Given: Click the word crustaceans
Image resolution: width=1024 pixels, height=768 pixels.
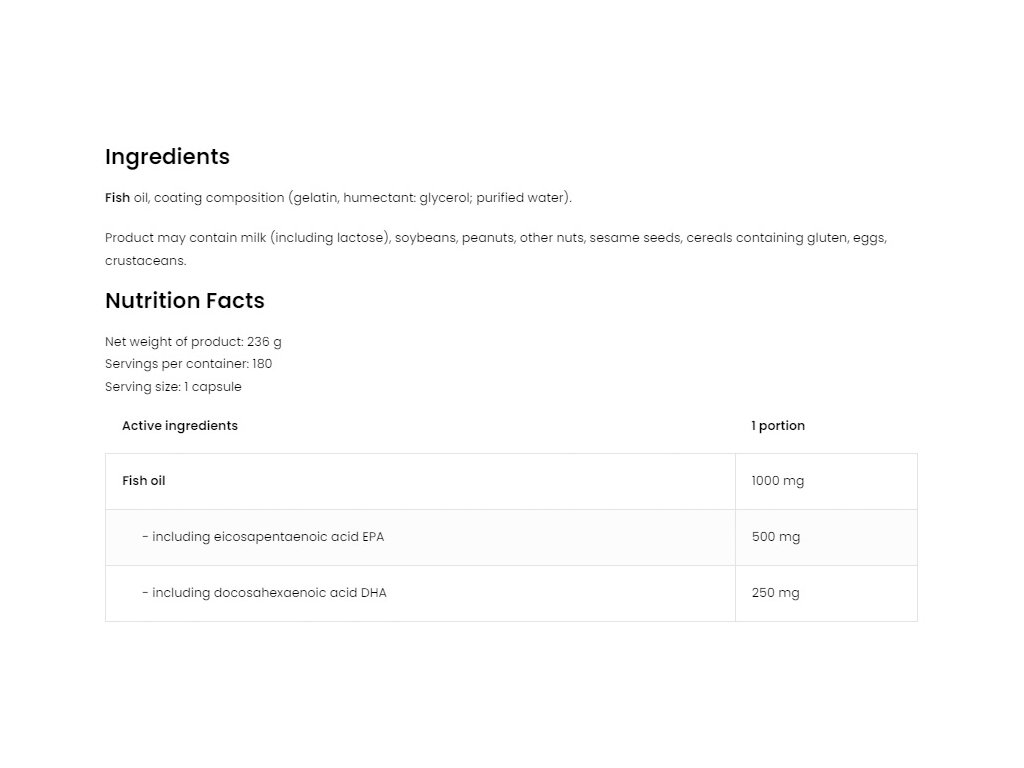Looking at the screenshot, I should click(146, 261).
